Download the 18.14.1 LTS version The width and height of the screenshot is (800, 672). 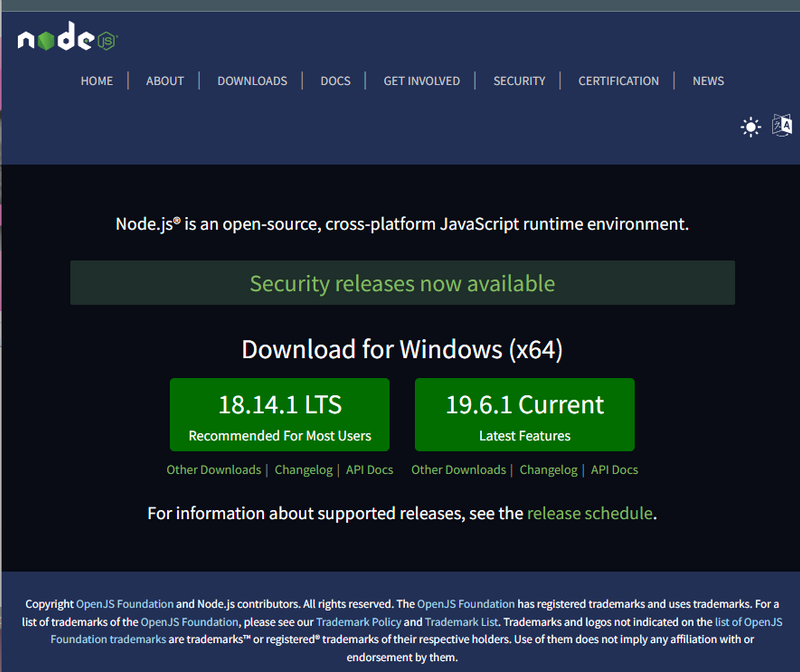(279, 414)
